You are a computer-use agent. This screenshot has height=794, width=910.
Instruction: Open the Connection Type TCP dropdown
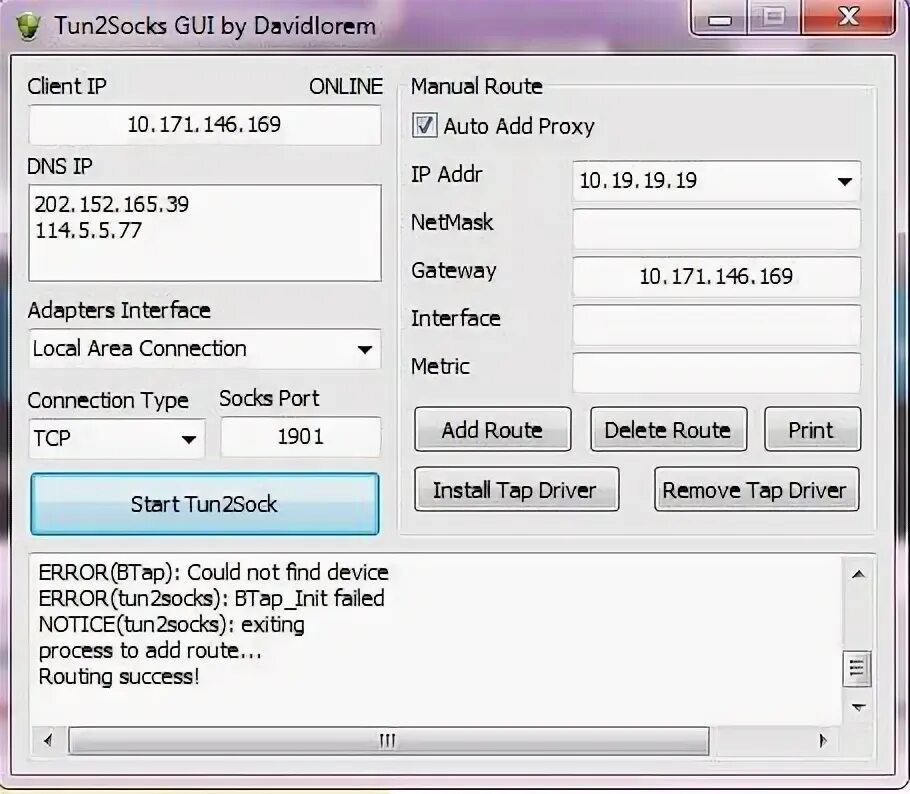click(117, 438)
